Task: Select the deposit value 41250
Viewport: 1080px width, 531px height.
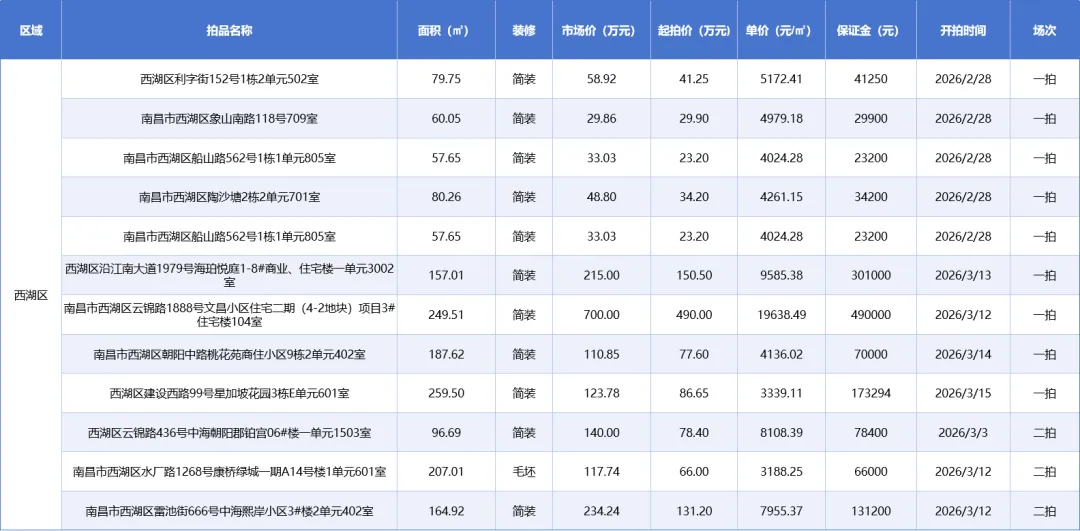Action: [871, 79]
